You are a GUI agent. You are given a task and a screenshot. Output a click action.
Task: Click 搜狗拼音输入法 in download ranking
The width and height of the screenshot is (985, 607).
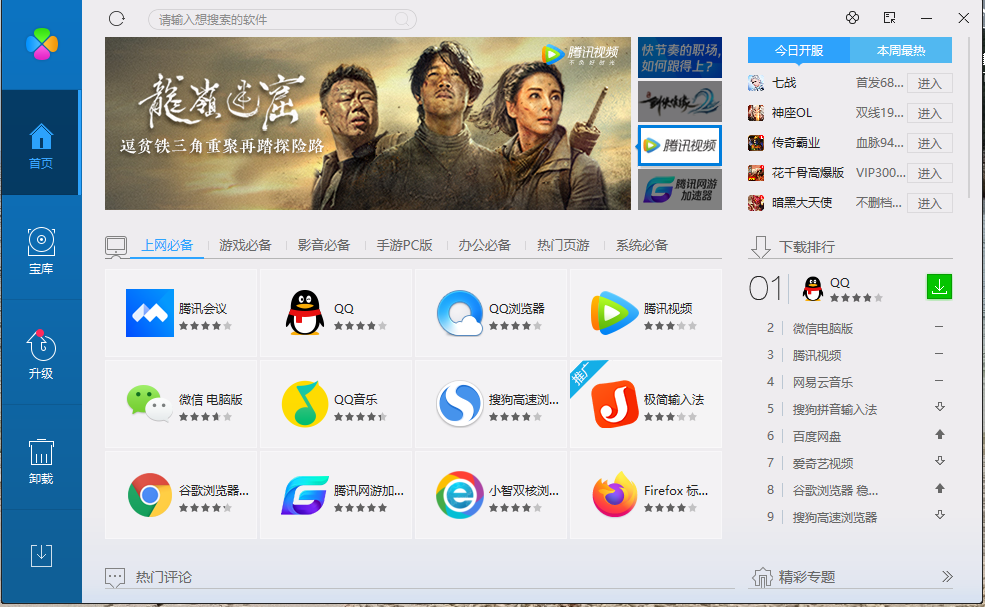click(x=835, y=410)
